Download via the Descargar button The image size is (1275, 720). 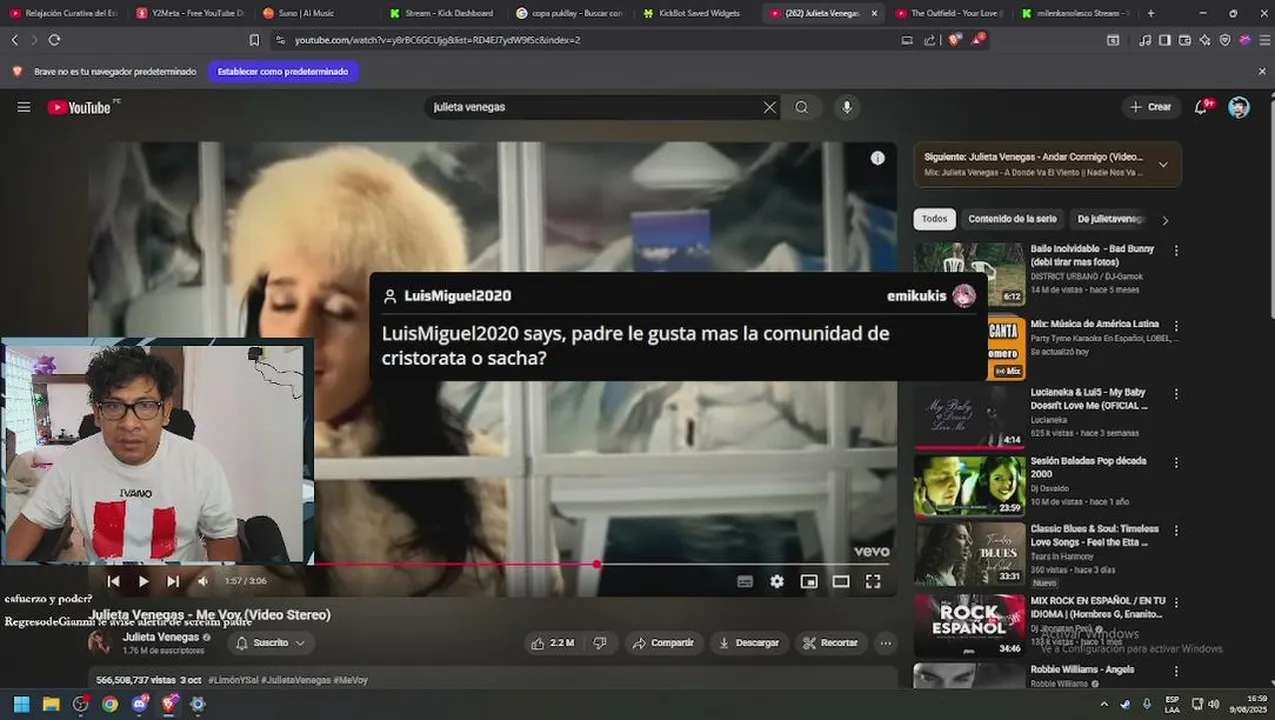[749, 643]
